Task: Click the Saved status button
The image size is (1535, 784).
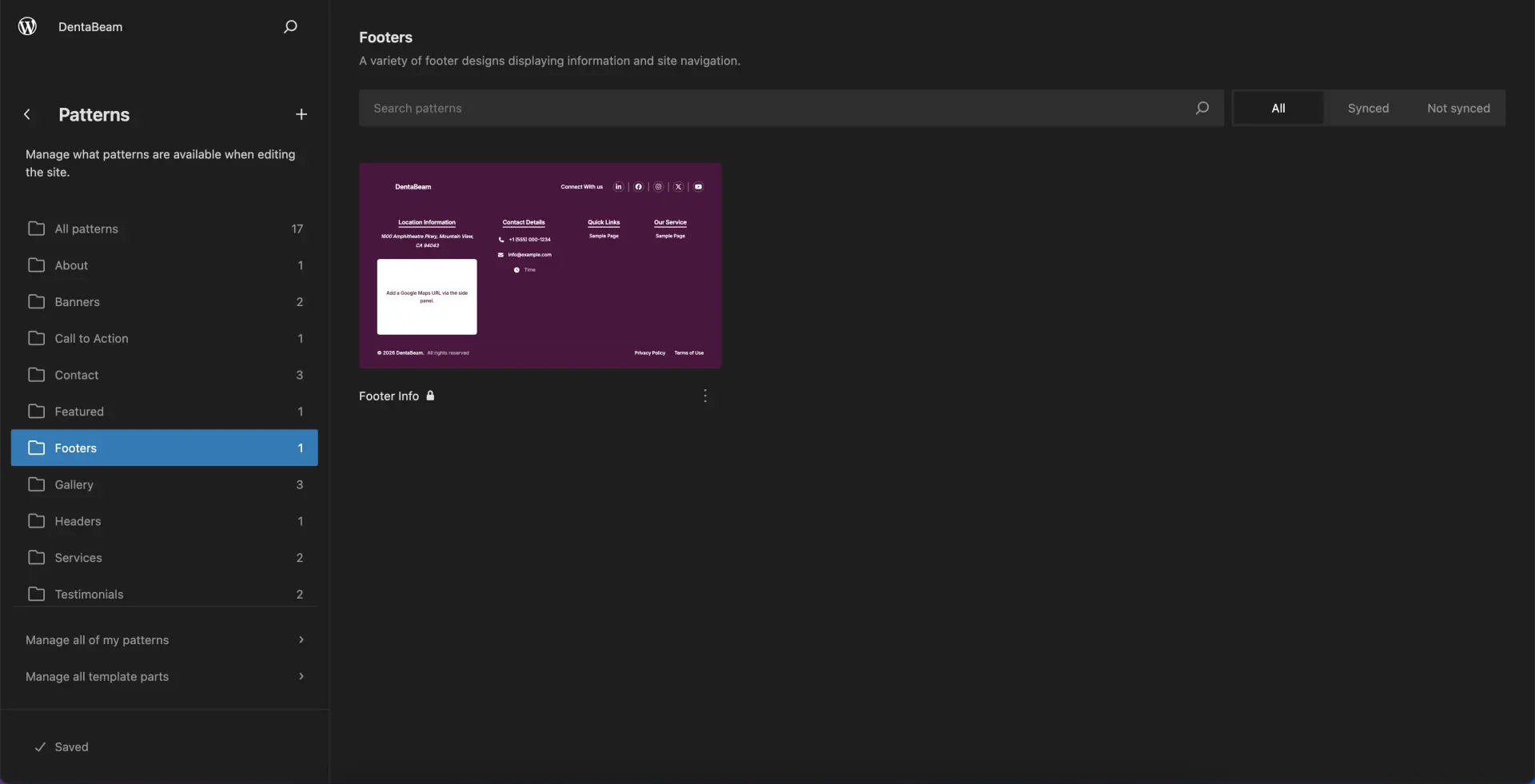Action: (x=62, y=747)
